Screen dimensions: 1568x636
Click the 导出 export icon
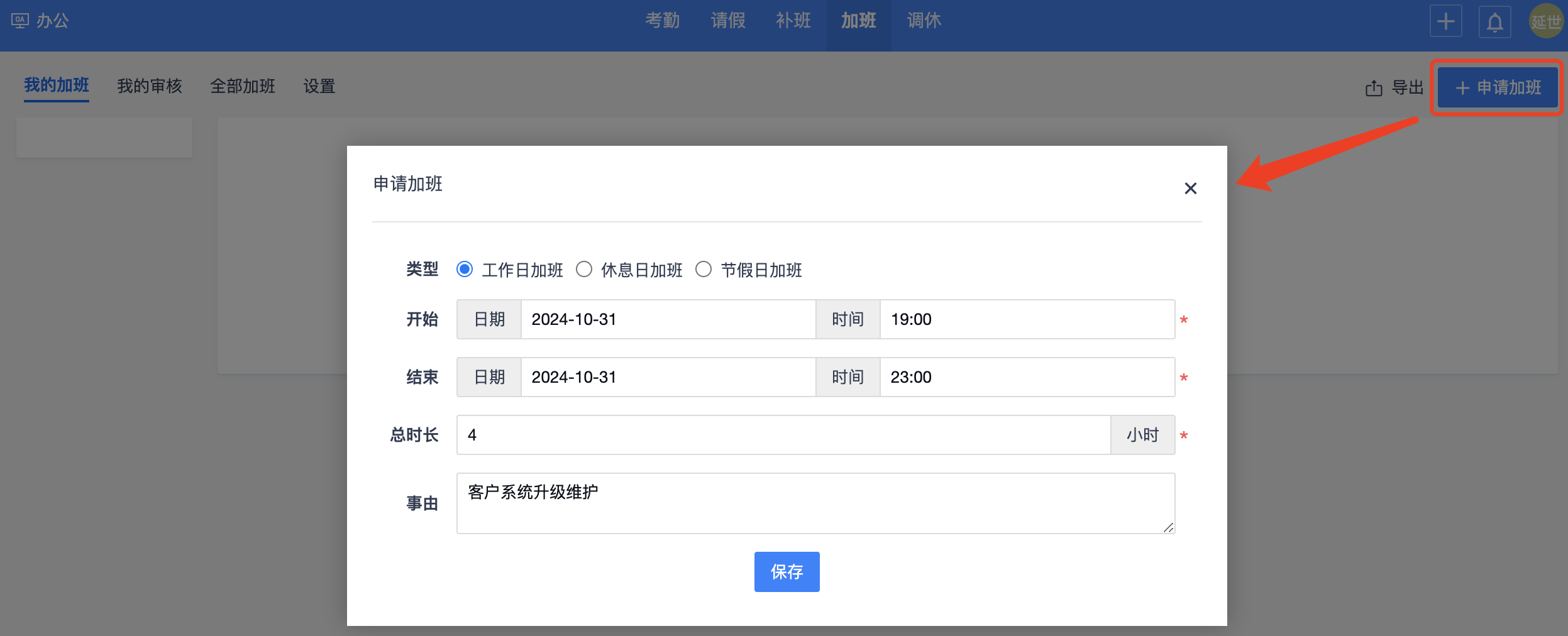1374,88
